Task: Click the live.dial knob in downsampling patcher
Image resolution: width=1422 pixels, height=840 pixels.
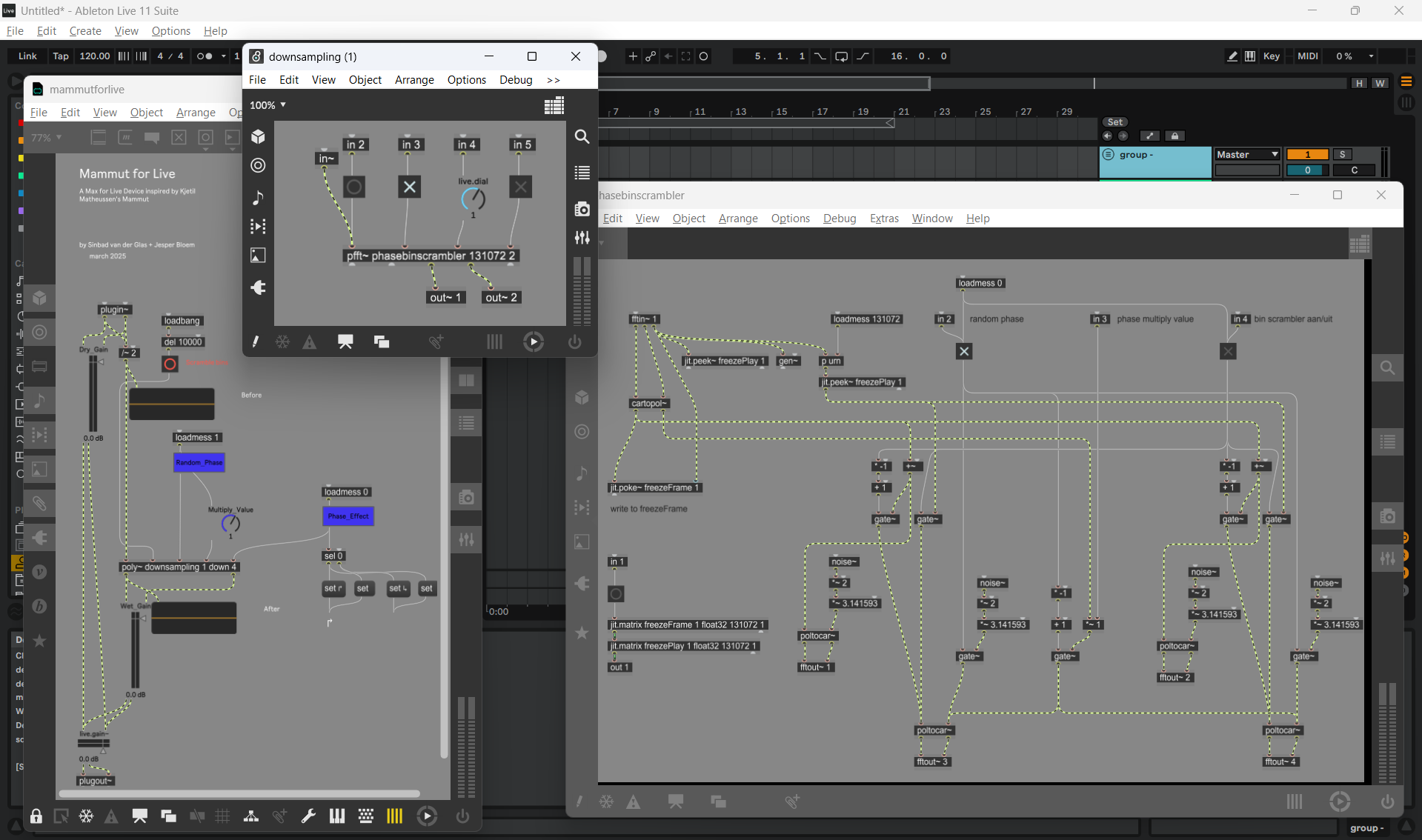Action: tap(474, 199)
